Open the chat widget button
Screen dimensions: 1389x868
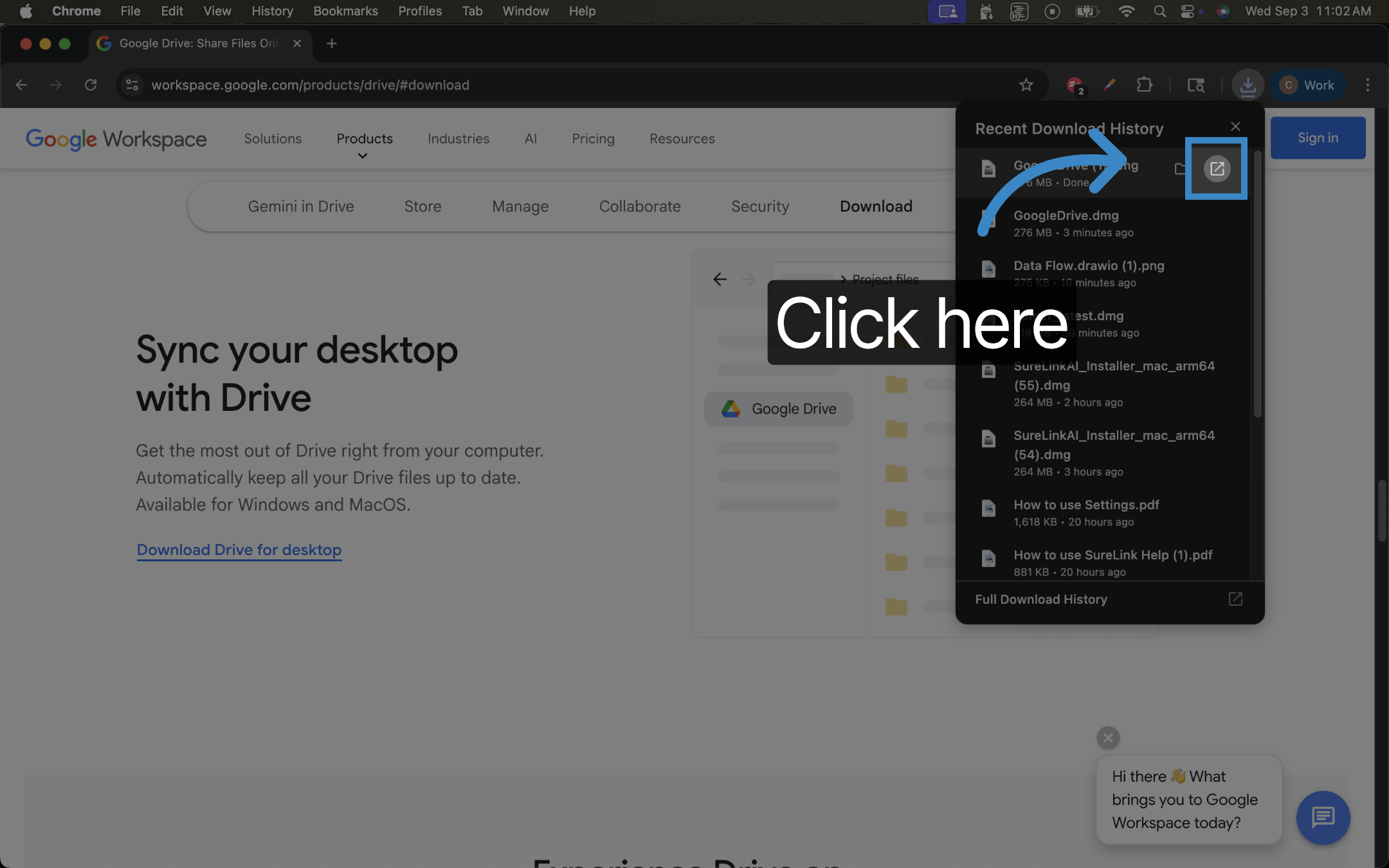[1323, 818]
